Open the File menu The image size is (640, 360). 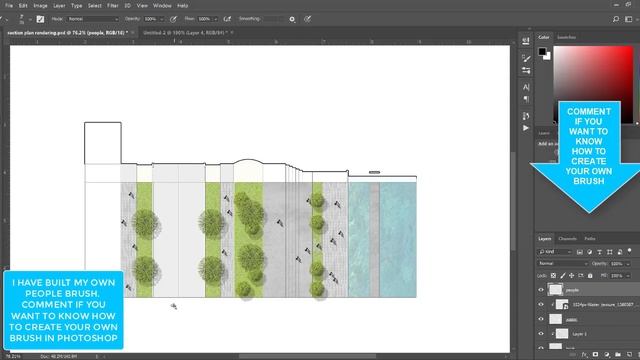point(9,6)
